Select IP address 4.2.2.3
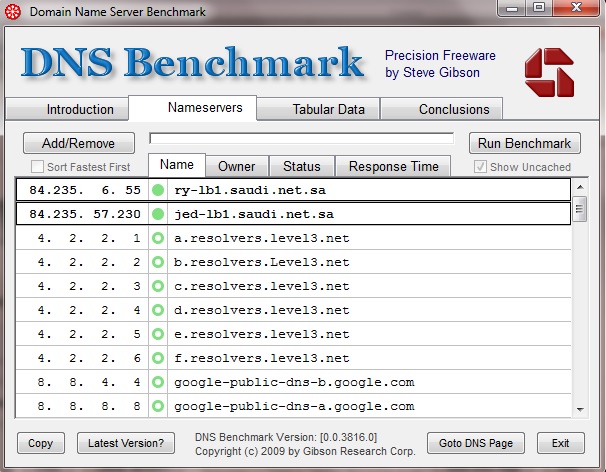 coord(89,286)
